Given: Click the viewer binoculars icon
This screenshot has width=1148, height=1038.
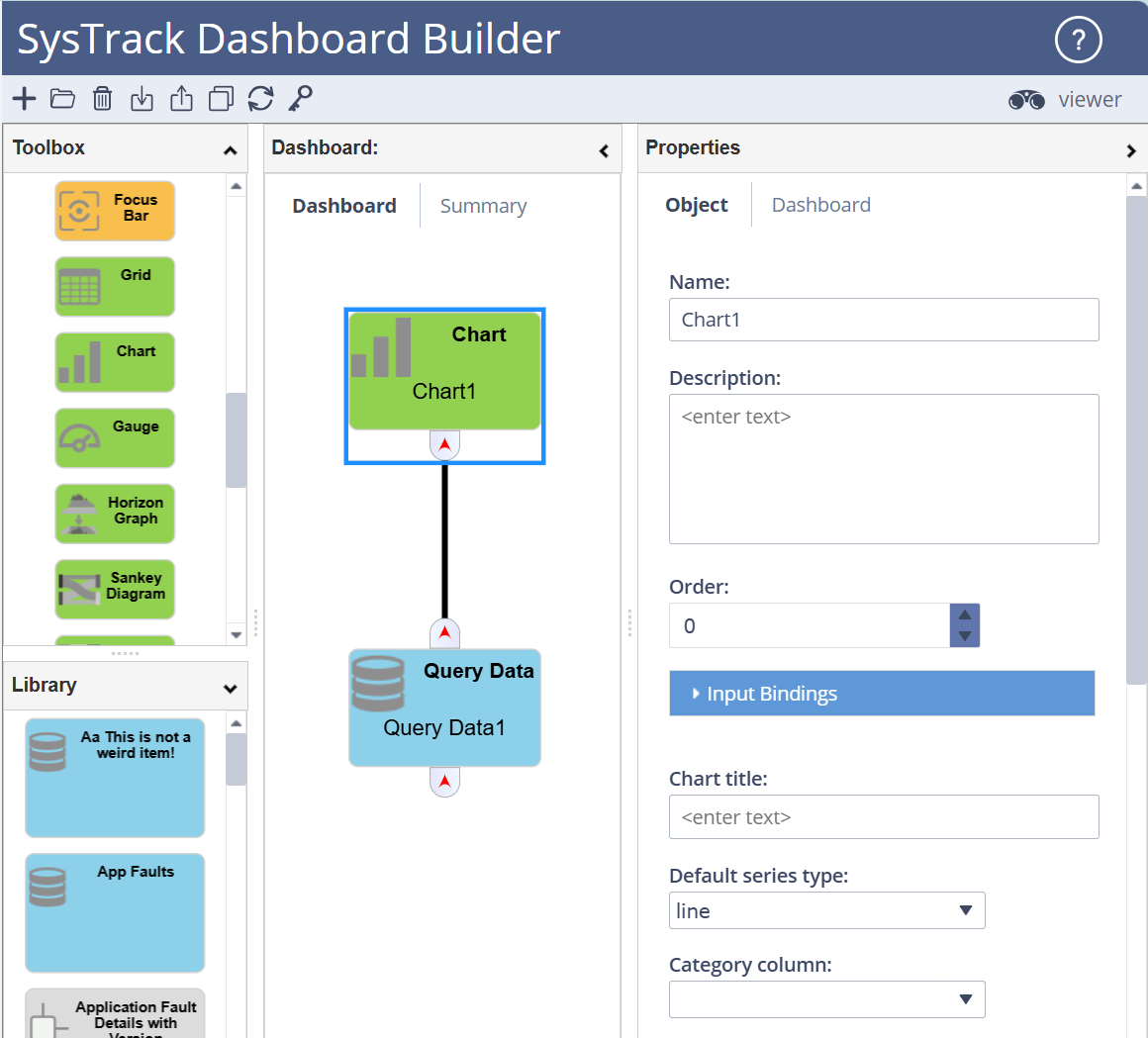Looking at the screenshot, I should (x=1026, y=100).
